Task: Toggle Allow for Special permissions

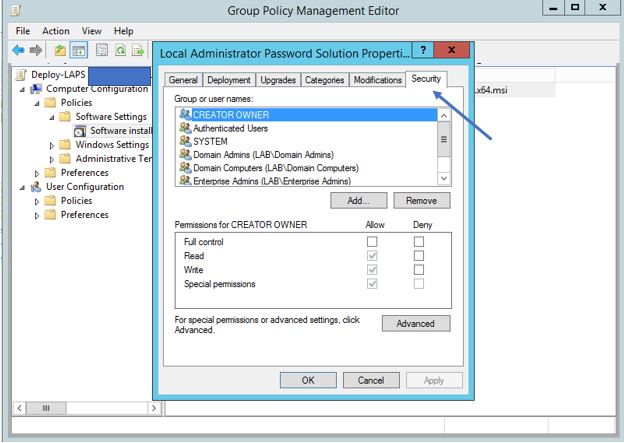Action: (372, 284)
